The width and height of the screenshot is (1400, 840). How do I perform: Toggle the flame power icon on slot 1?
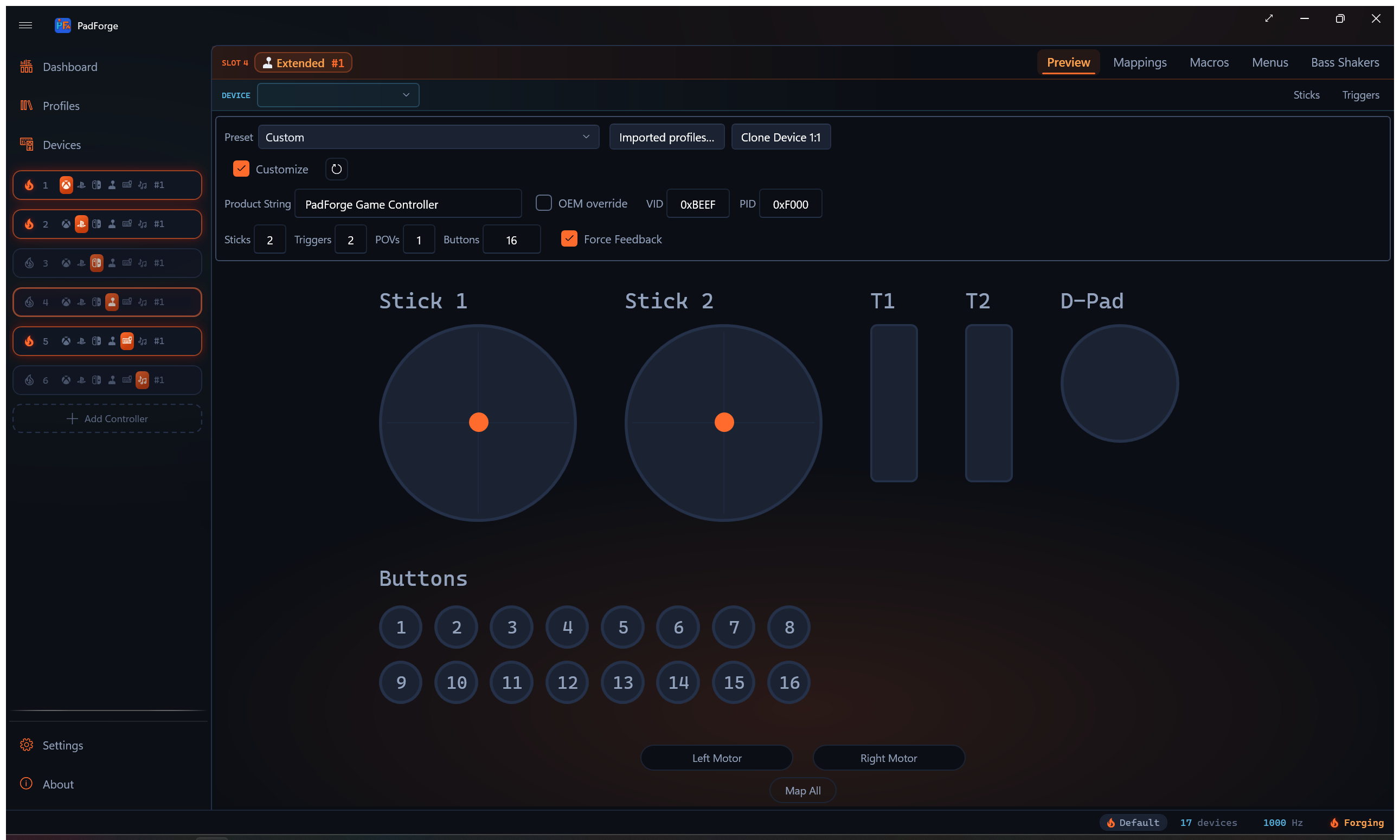tap(29, 185)
